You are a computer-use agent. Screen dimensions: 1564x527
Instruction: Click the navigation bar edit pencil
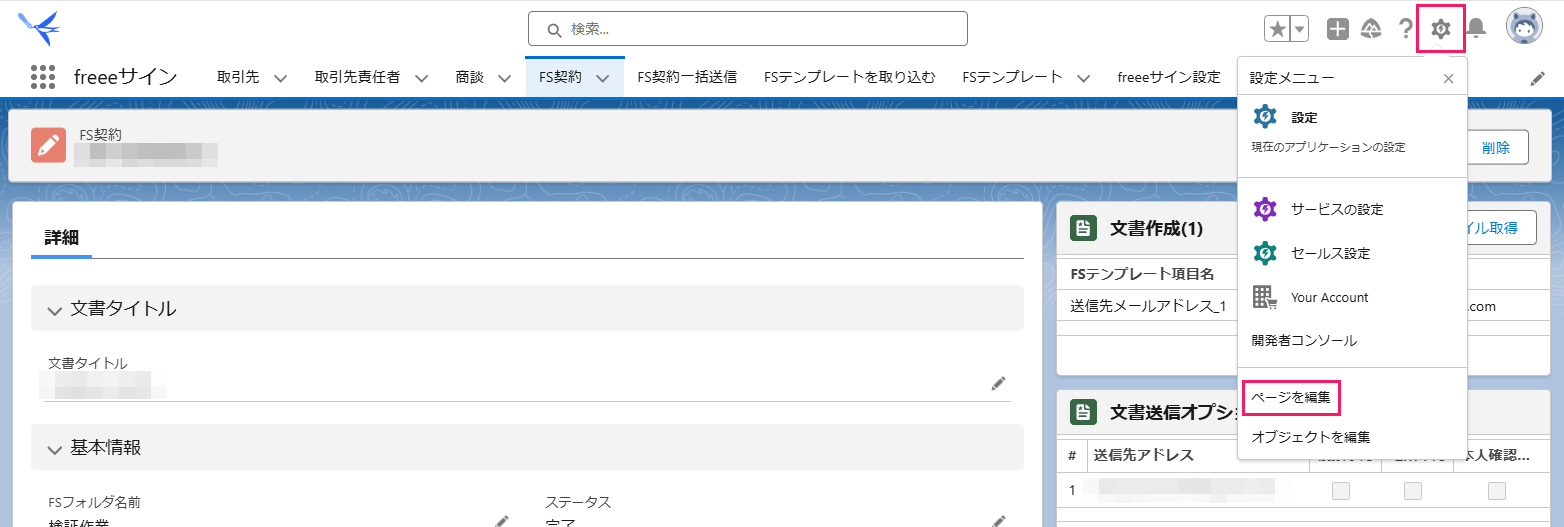(x=1537, y=78)
